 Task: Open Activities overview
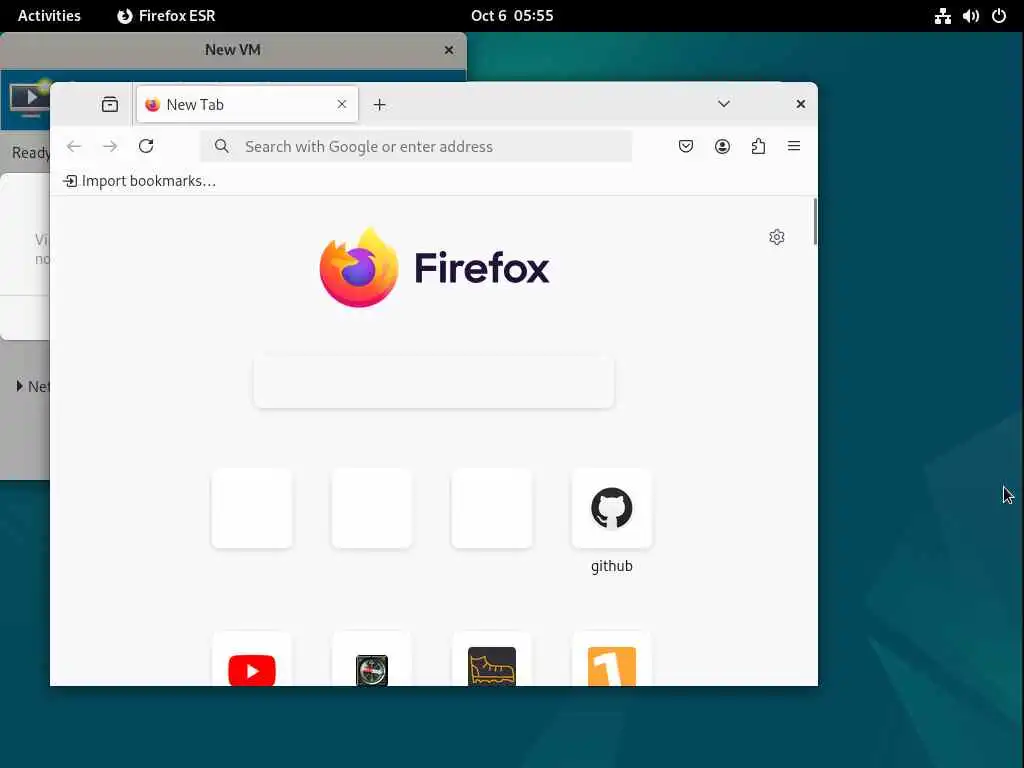pyautogui.click(x=49, y=16)
